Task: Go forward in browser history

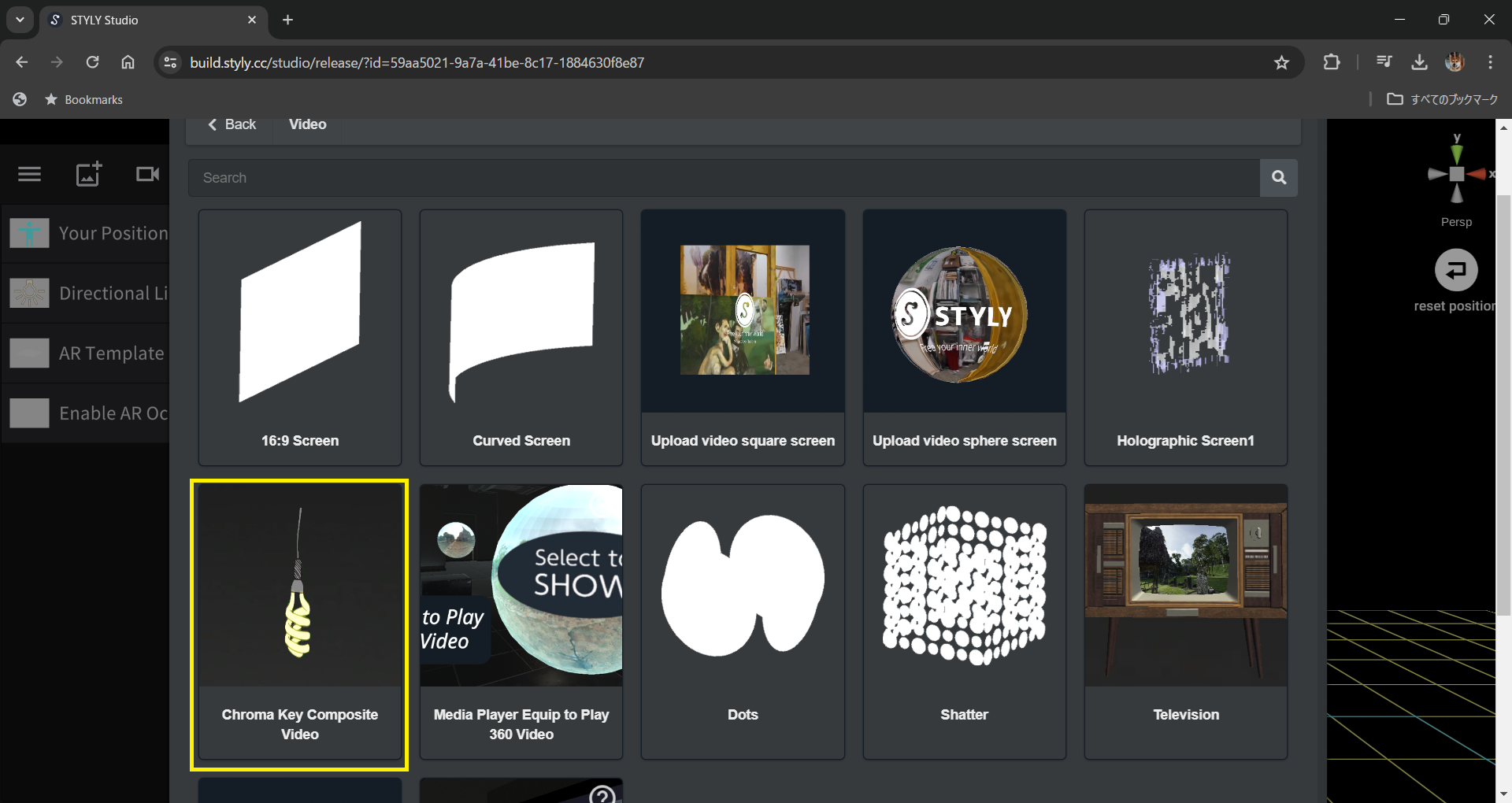Action: [x=57, y=62]
